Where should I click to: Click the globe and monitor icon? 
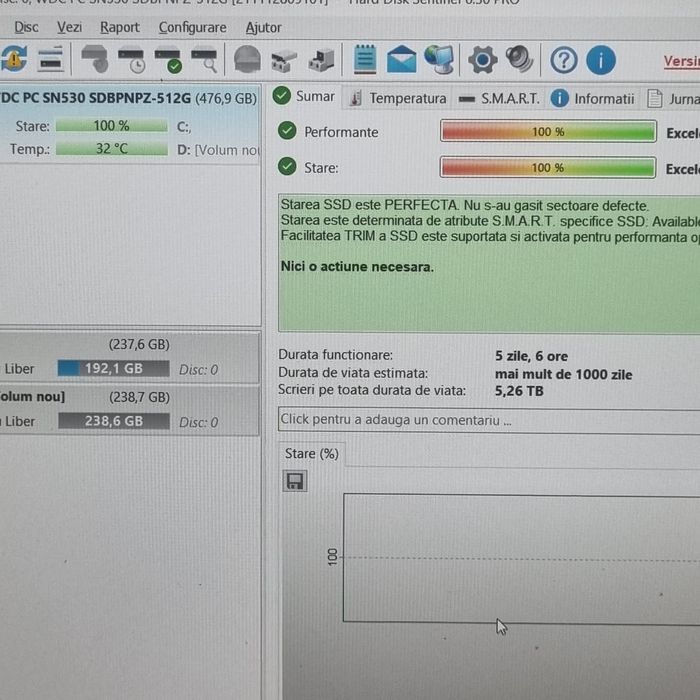tap(439, 59)
